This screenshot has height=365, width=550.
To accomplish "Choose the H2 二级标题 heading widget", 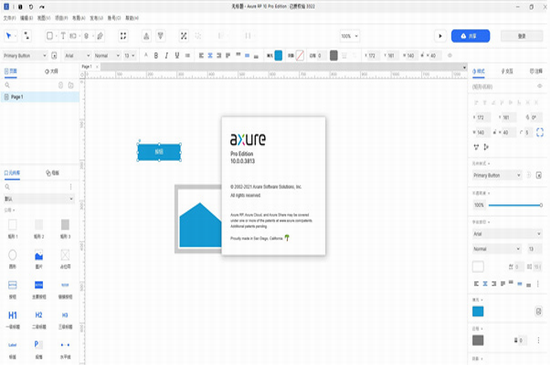I will click(x=39, y=319).
